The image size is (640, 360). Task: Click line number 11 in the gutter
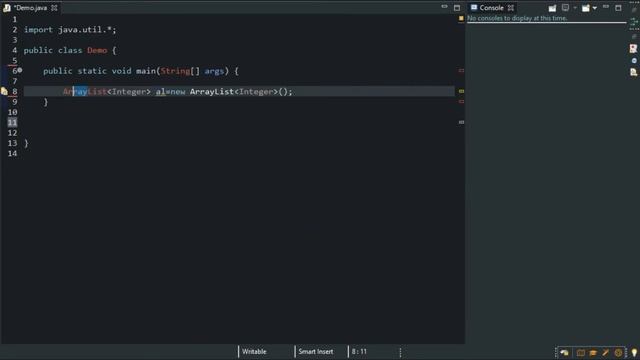click(12, 122)
